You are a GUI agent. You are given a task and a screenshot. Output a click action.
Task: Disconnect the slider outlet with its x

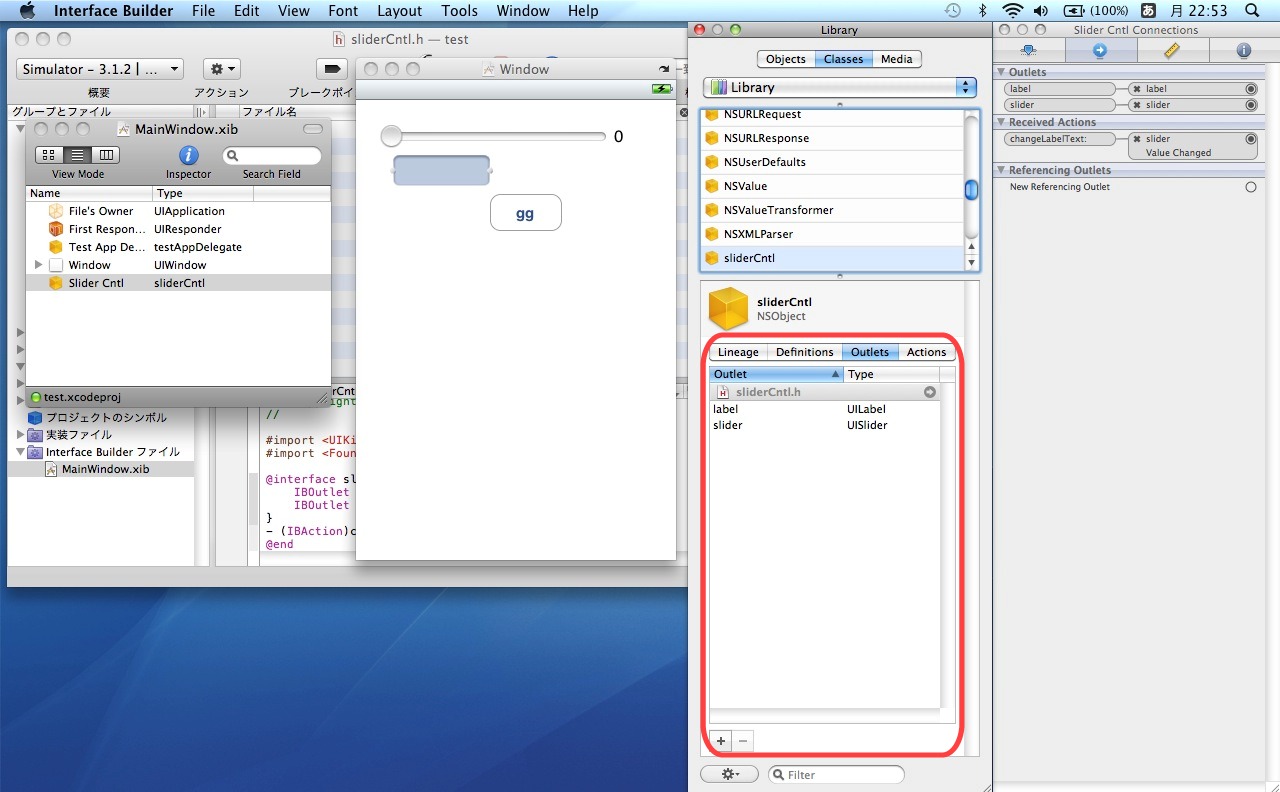pos(1137,105)
